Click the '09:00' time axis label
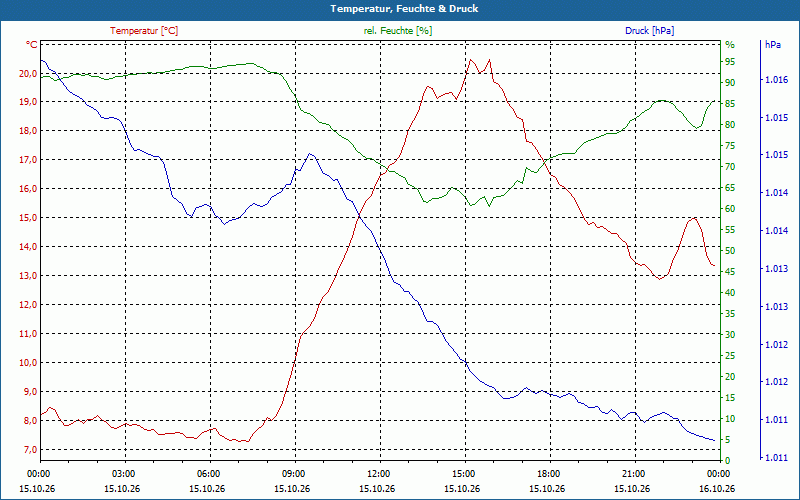 293,474
